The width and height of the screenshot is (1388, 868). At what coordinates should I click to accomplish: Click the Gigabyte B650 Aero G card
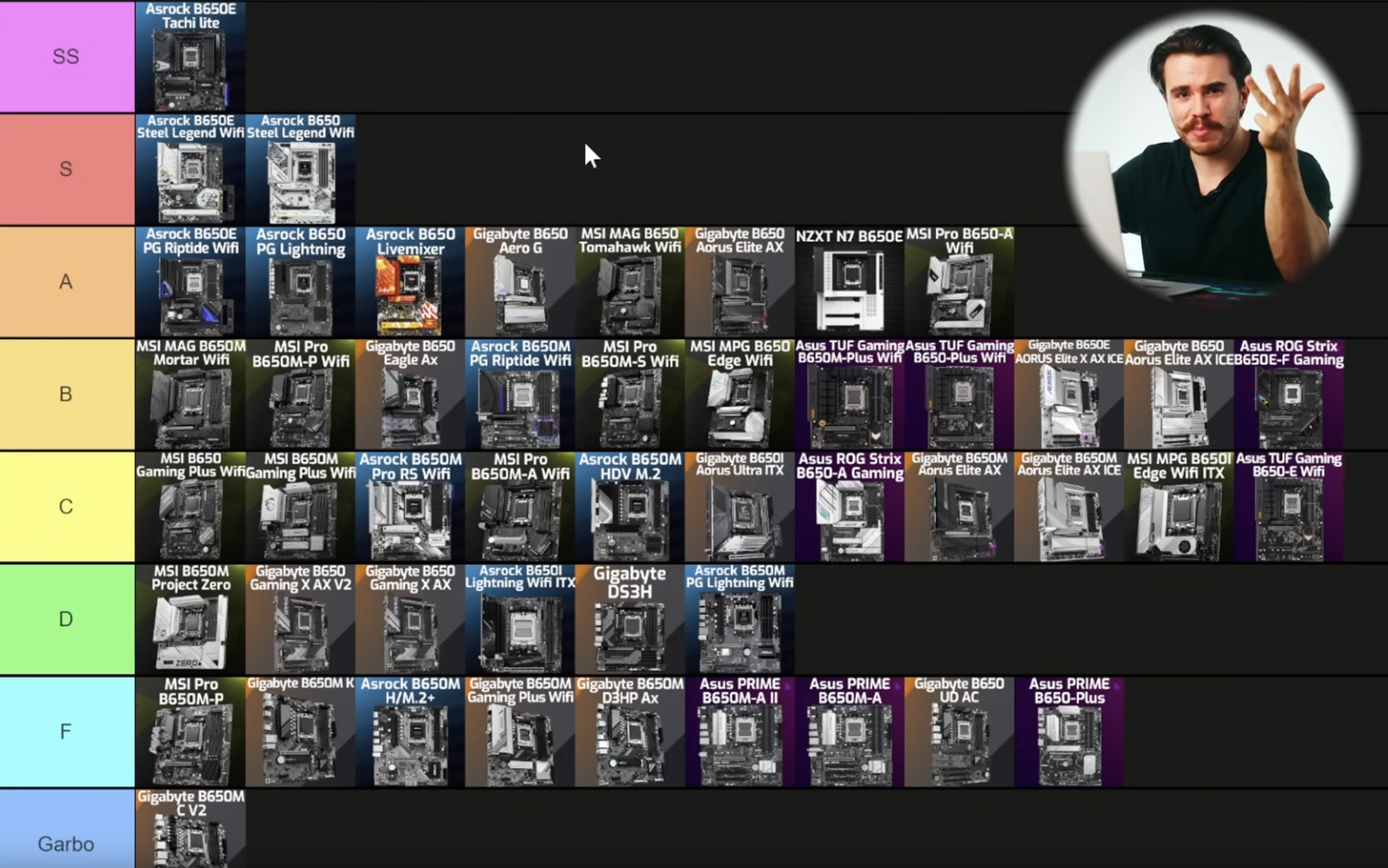520,282
